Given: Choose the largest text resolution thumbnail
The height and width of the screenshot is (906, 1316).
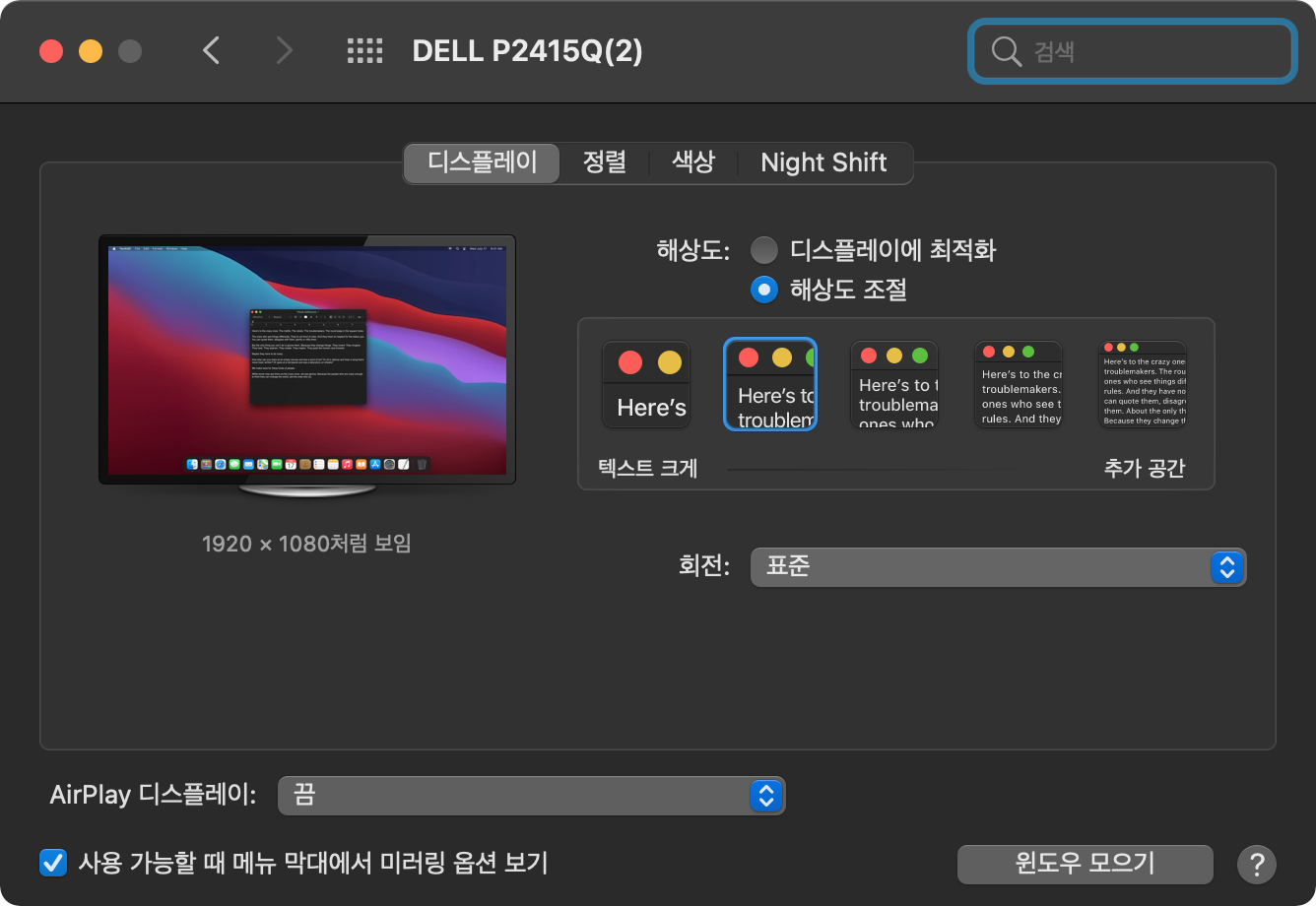Looking at the screenshot, I should [646, 384].
